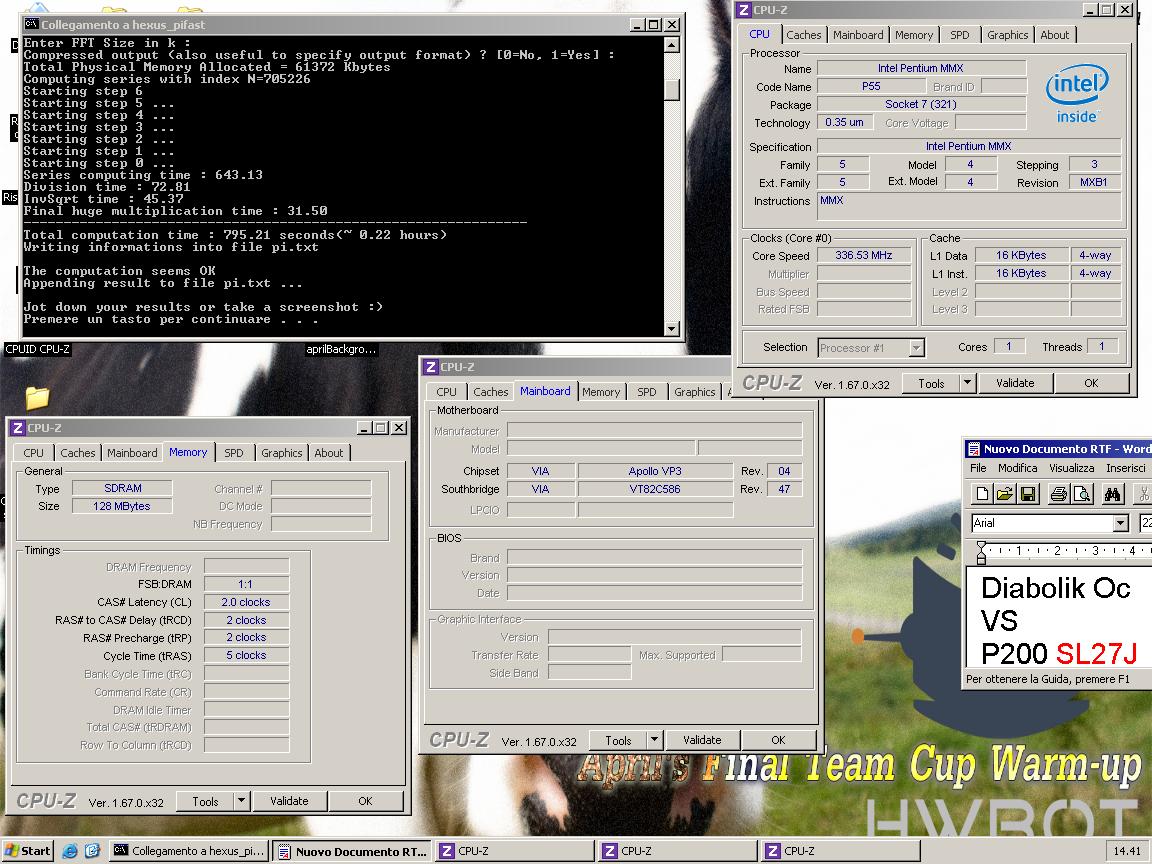This screenshot has width=1152, height=864.
Task: Click the Print icon in WordPad toolbar
Action: point(1058,494)
